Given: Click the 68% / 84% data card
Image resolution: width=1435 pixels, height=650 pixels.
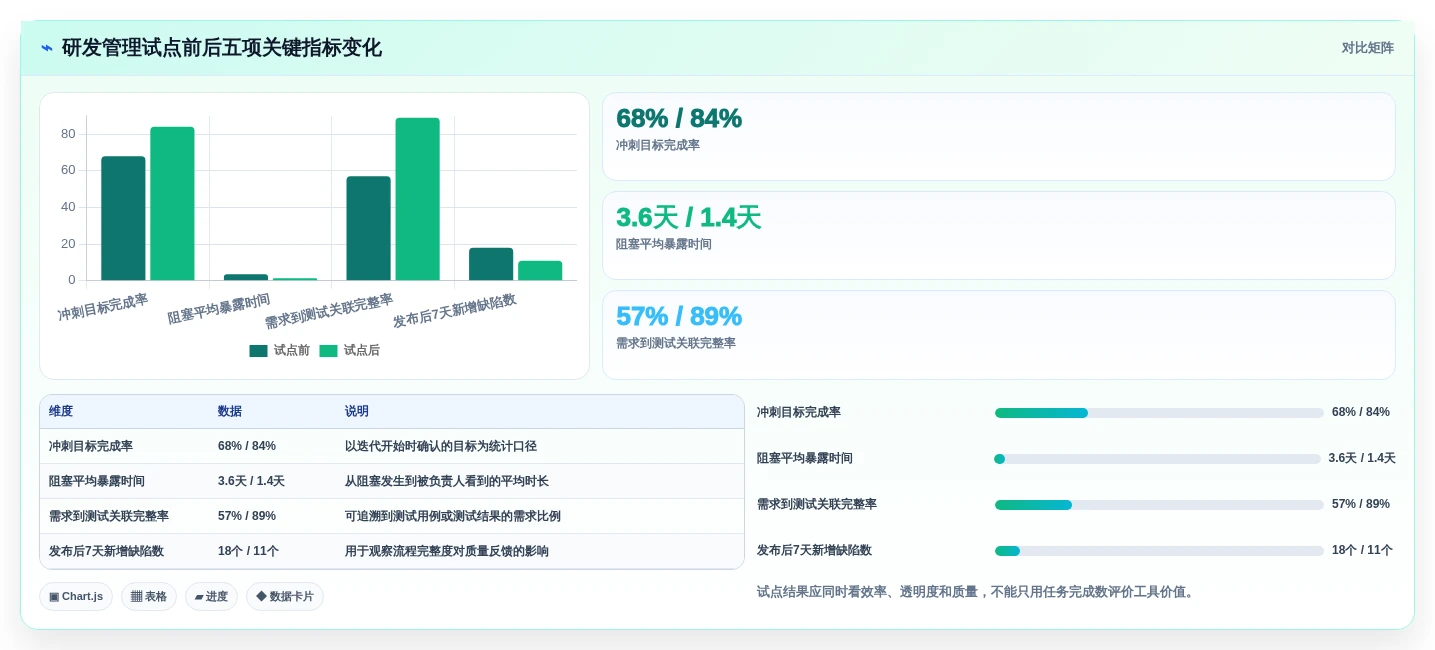Looking at the screenshot, I should [x=998, y=137].
